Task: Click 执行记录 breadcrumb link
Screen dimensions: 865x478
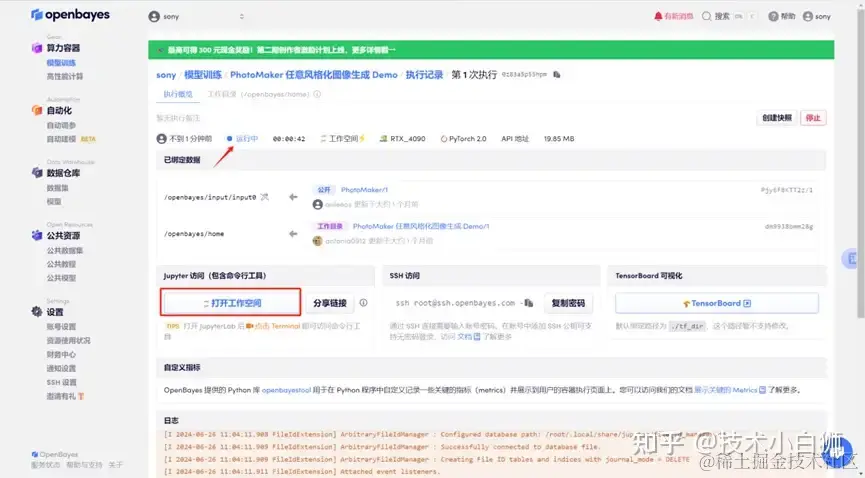Action: pyautogui.click(x=424, y=75)
